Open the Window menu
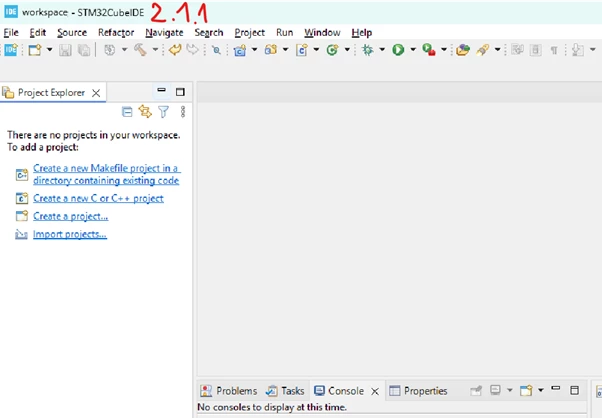This screenshot has width=602, height=418. (322, 33)
